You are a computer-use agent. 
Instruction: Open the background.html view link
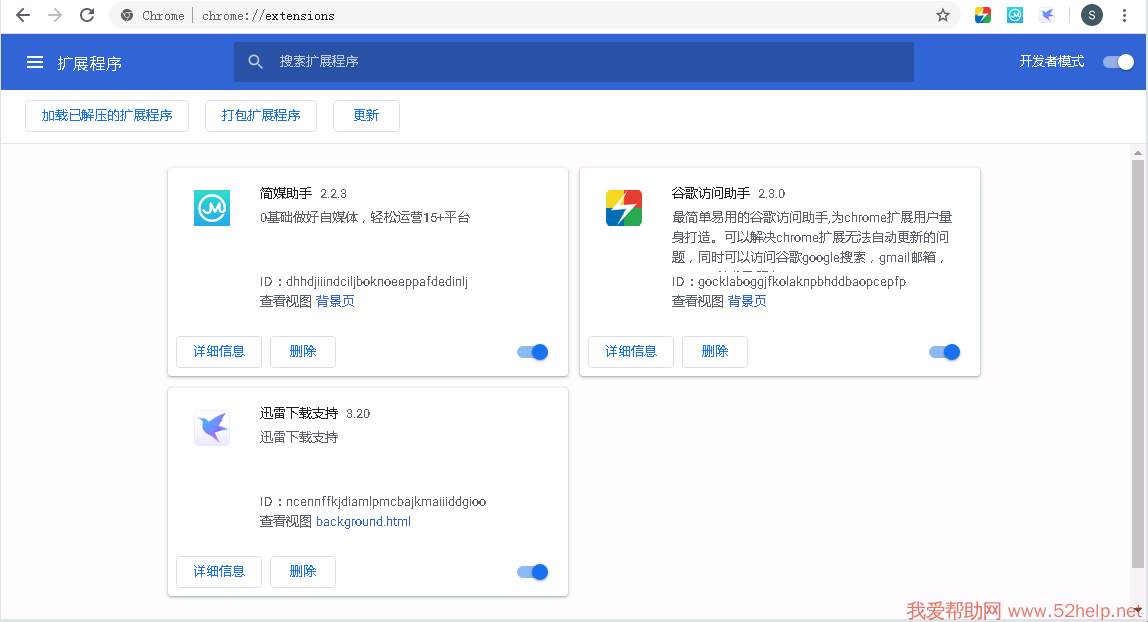coord(363,522)
